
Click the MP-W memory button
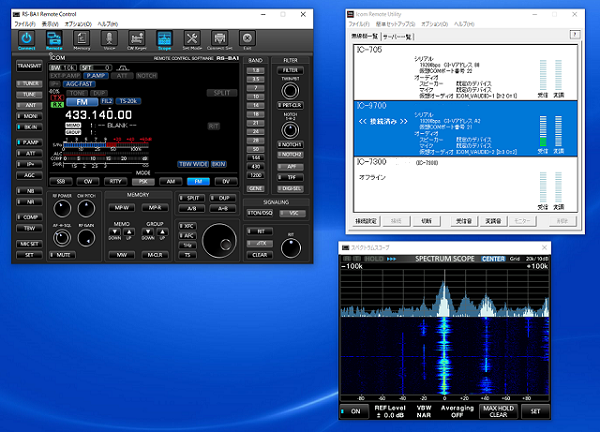pos(122,208)
